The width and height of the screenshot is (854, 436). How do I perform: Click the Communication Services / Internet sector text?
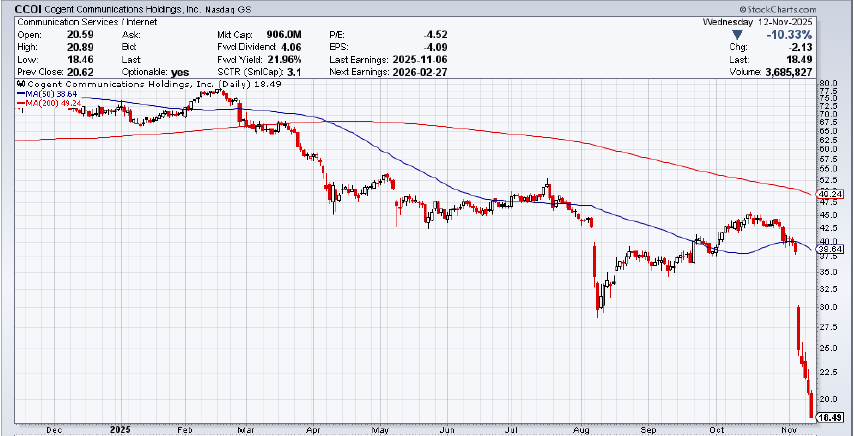[88, 22]
